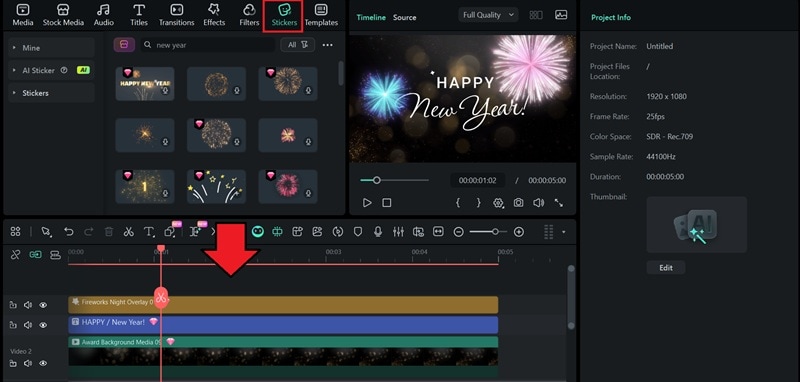Click the sticker search field 'new year'

coord(208,45)
